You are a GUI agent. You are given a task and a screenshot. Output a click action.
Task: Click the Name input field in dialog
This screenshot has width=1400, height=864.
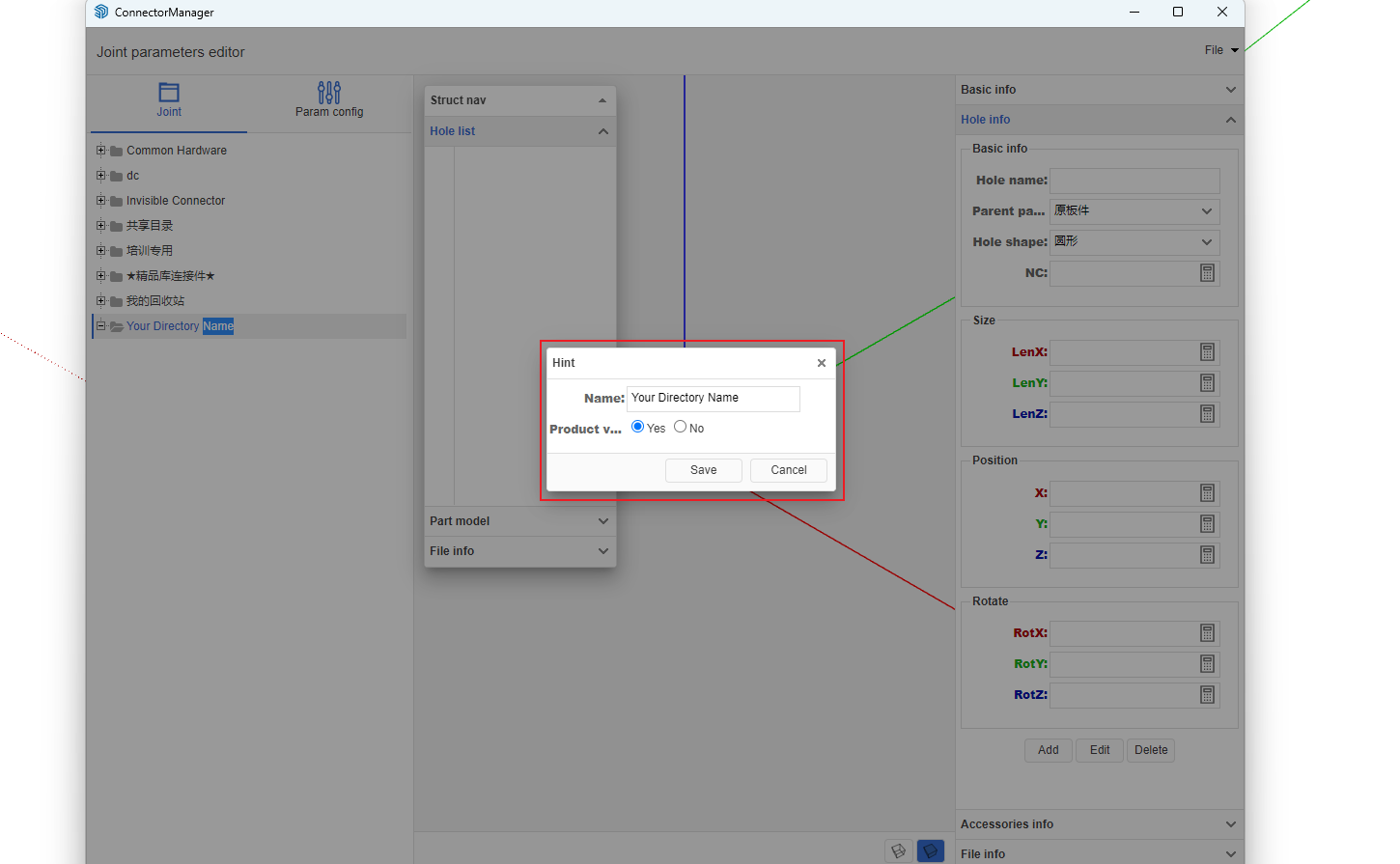click(713, 399)
